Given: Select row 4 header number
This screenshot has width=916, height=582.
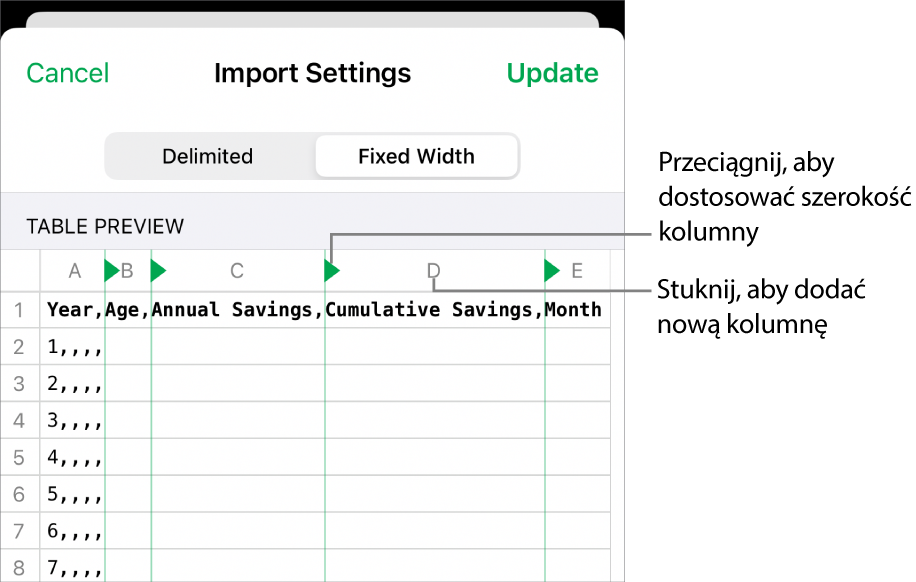Looking at the screenshot, I should pyautogui.click(x=19, y=422).
